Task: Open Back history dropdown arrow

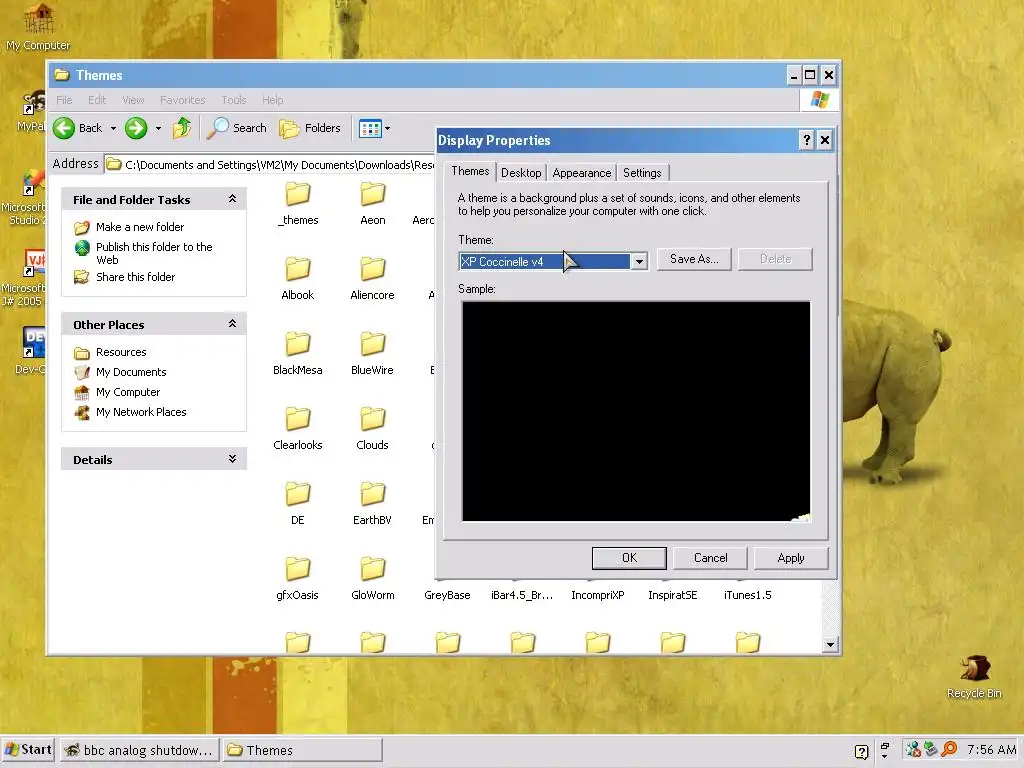Action: (113, 129)
